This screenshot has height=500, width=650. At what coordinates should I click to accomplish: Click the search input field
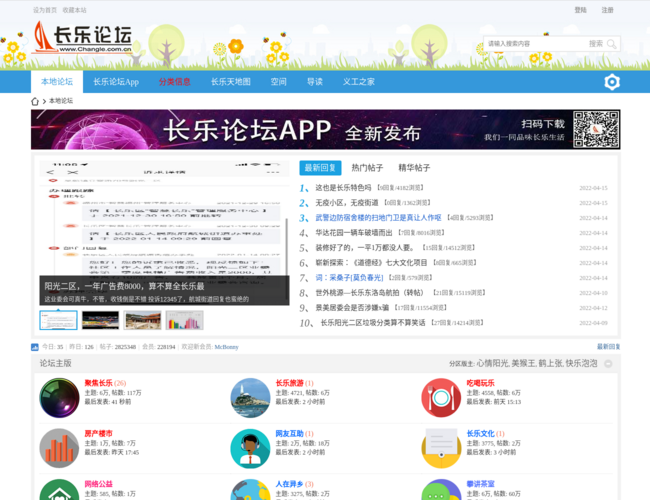pyautogui.click(x=535, y=44)
